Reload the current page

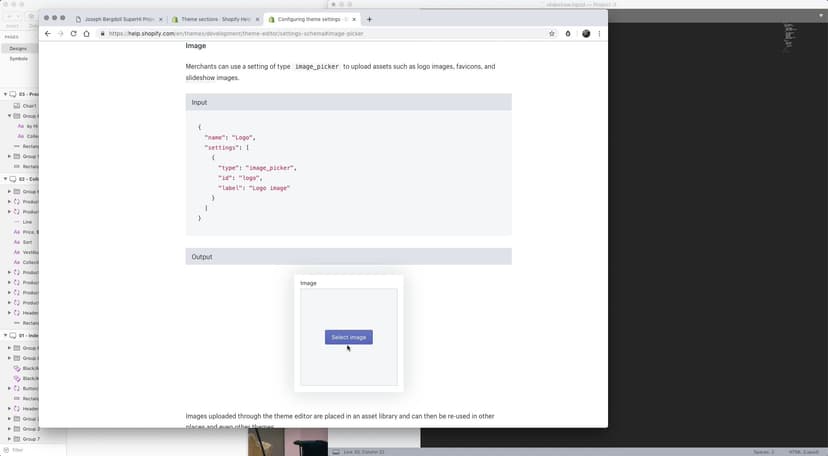point(73,33)
